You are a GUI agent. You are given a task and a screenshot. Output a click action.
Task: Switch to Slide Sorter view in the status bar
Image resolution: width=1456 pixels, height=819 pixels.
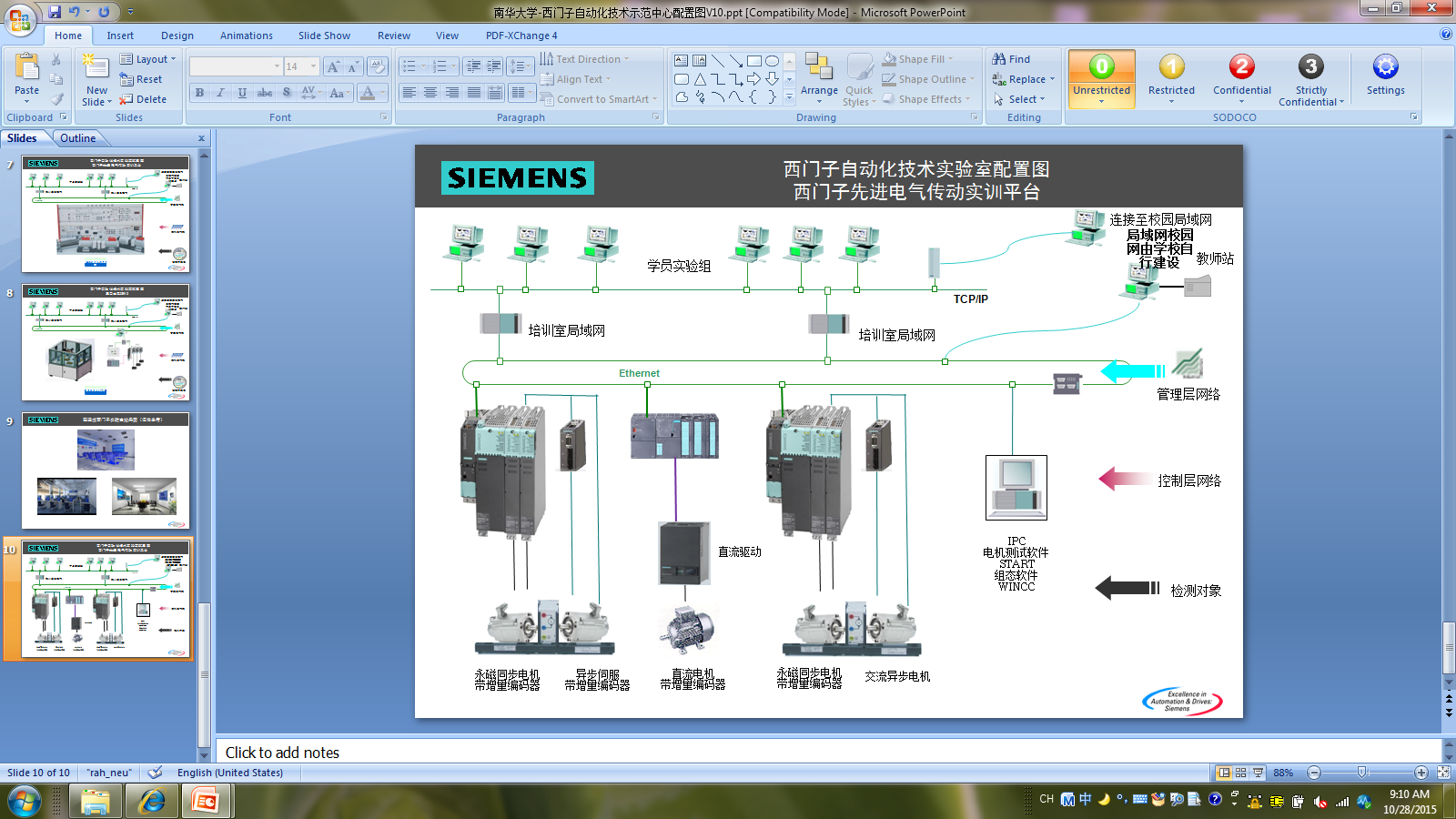1241,773
